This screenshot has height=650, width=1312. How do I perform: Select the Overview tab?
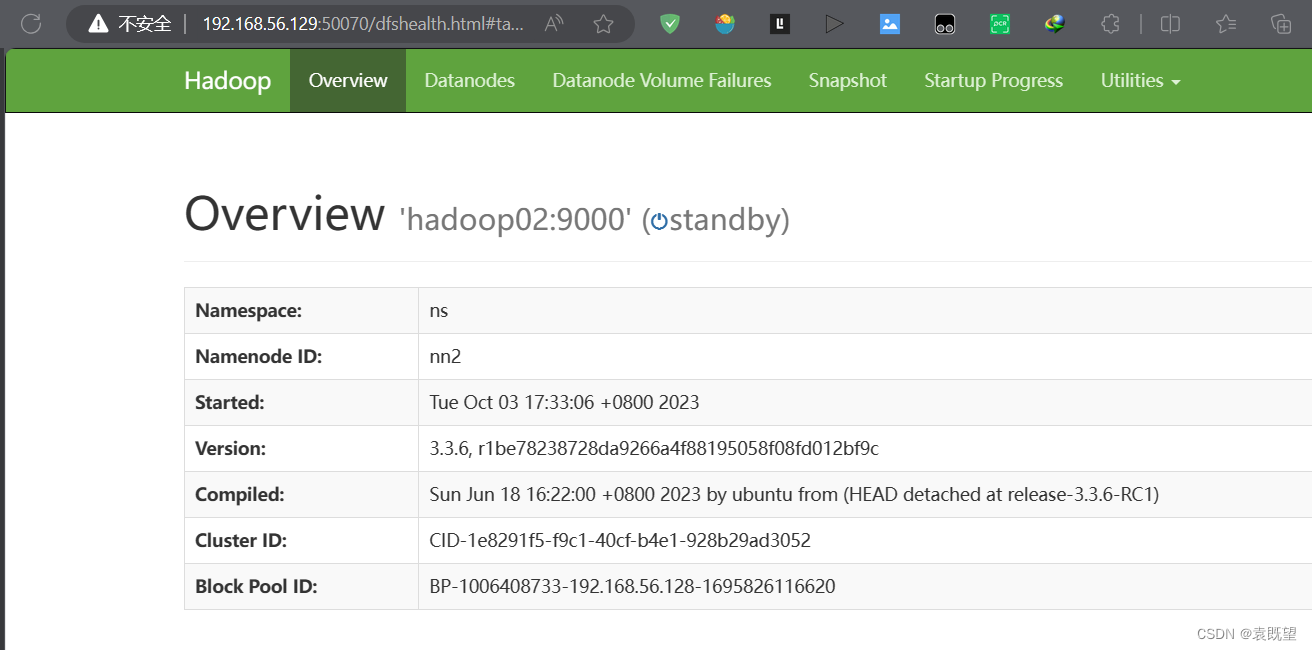[x=348, y=81]
